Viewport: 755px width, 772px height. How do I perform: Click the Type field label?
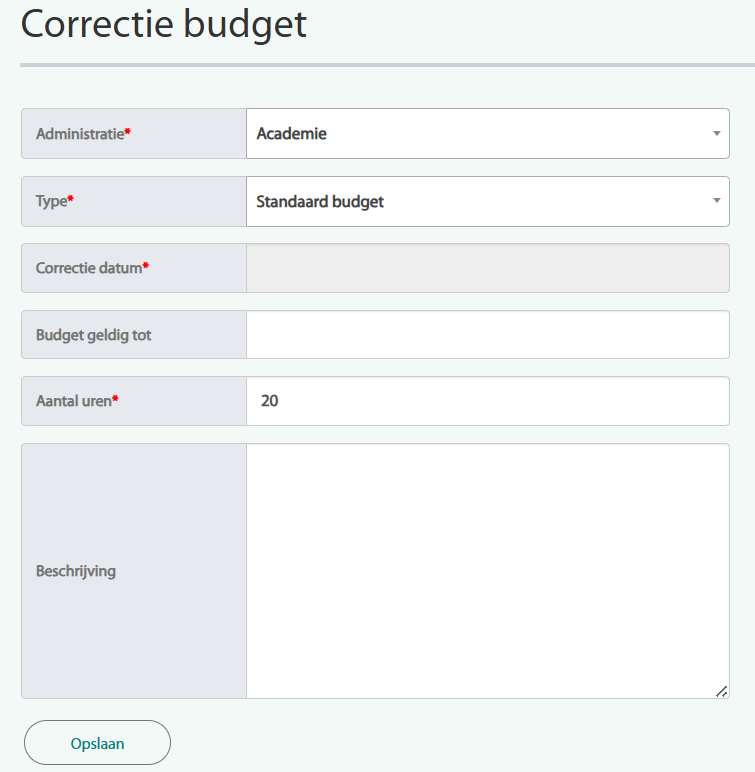(51, 201)
